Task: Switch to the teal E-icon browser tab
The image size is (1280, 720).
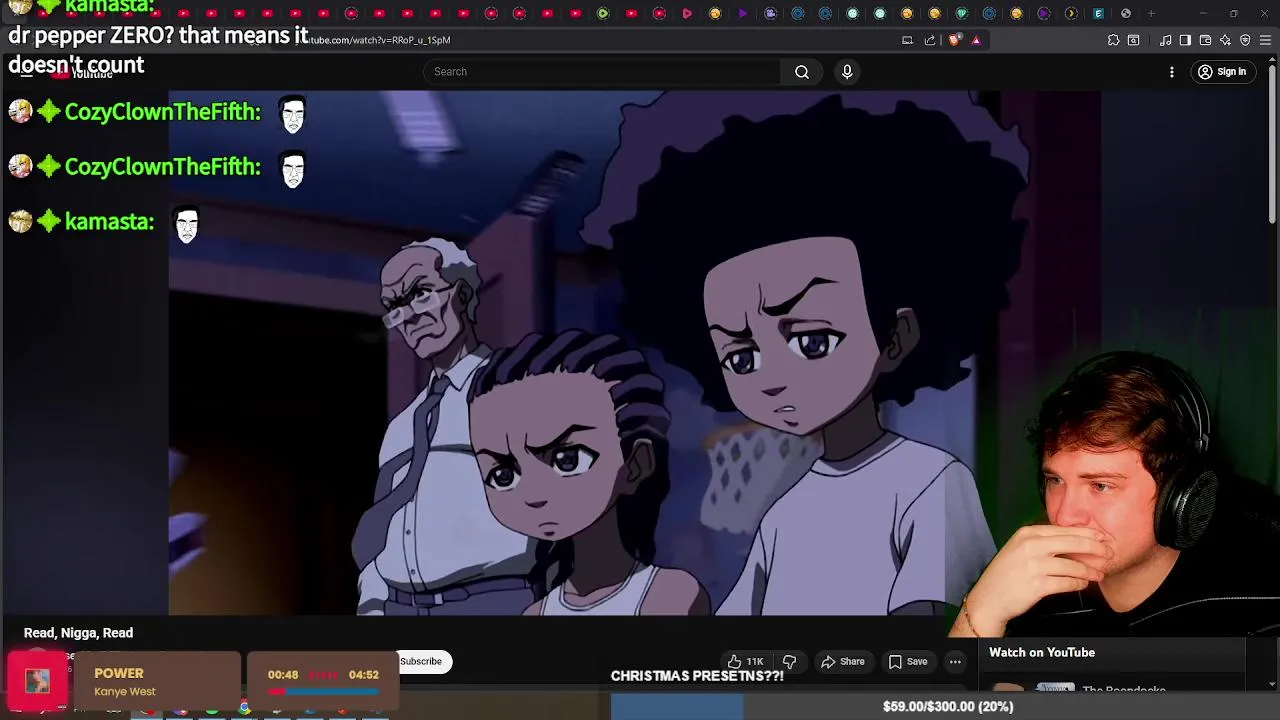Action: pyautogui.click(x=1098, y=13)
